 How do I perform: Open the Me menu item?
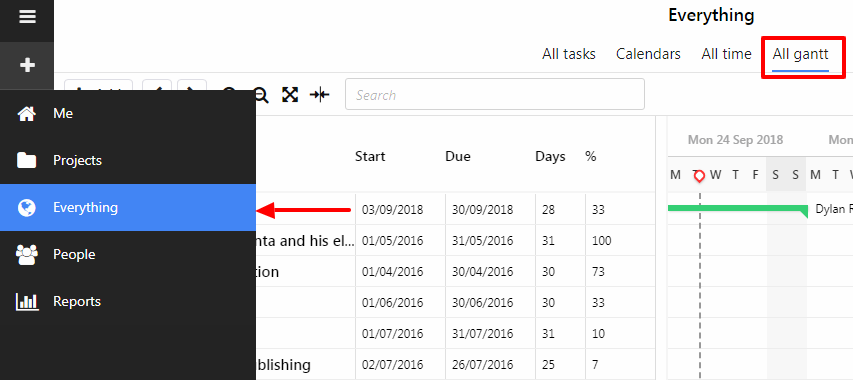(128, 114)
